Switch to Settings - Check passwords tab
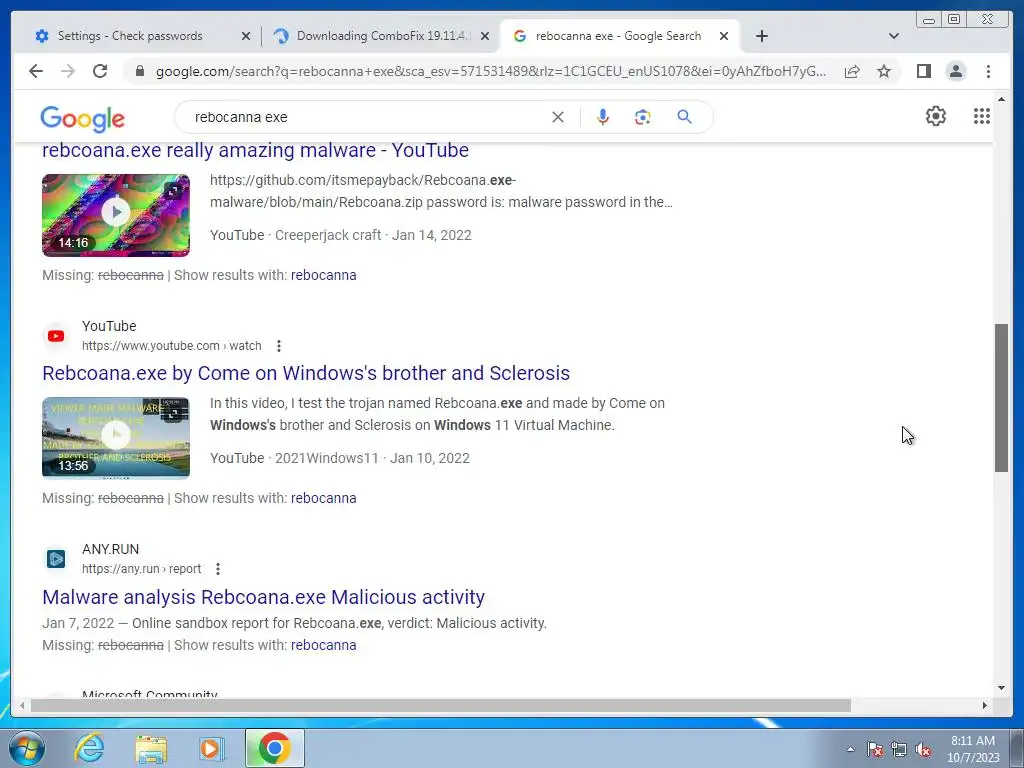 130,36
